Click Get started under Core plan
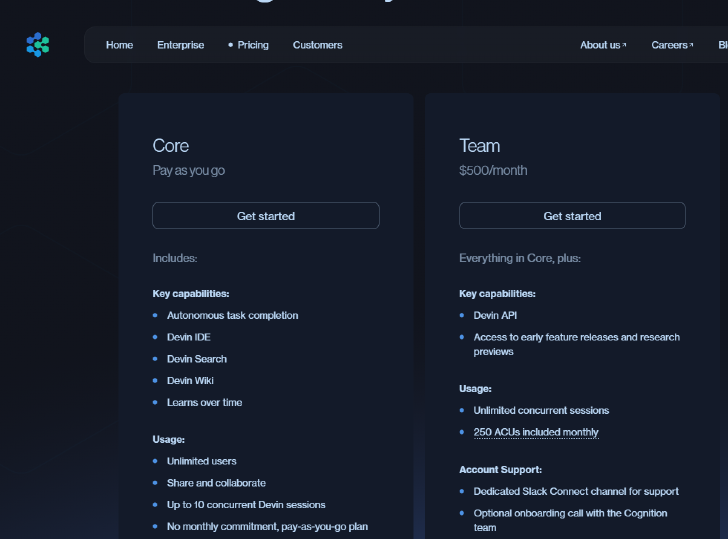Image resolution: width=728 pixels, height=539 pixels. coord(266,216)
